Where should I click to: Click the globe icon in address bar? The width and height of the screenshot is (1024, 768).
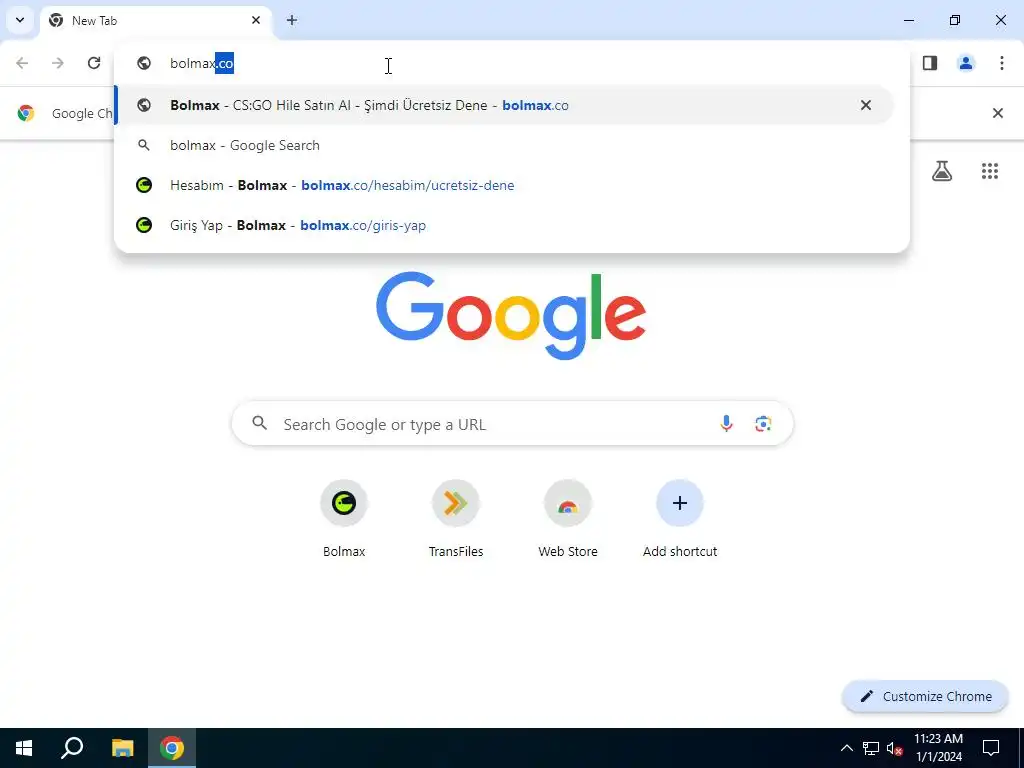144,63
